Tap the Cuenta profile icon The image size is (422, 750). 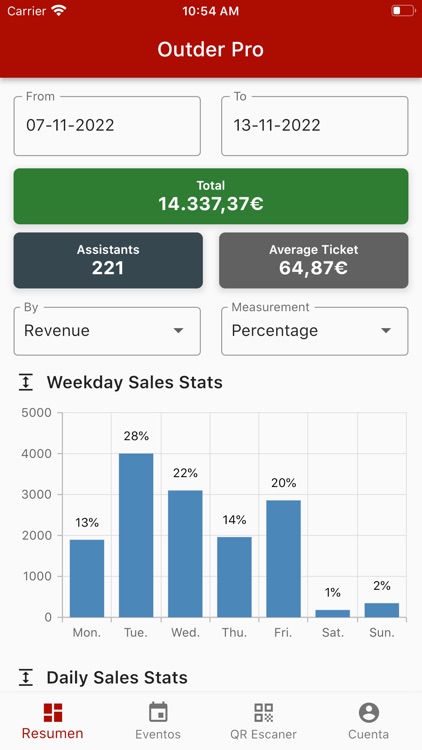[369, 713]
